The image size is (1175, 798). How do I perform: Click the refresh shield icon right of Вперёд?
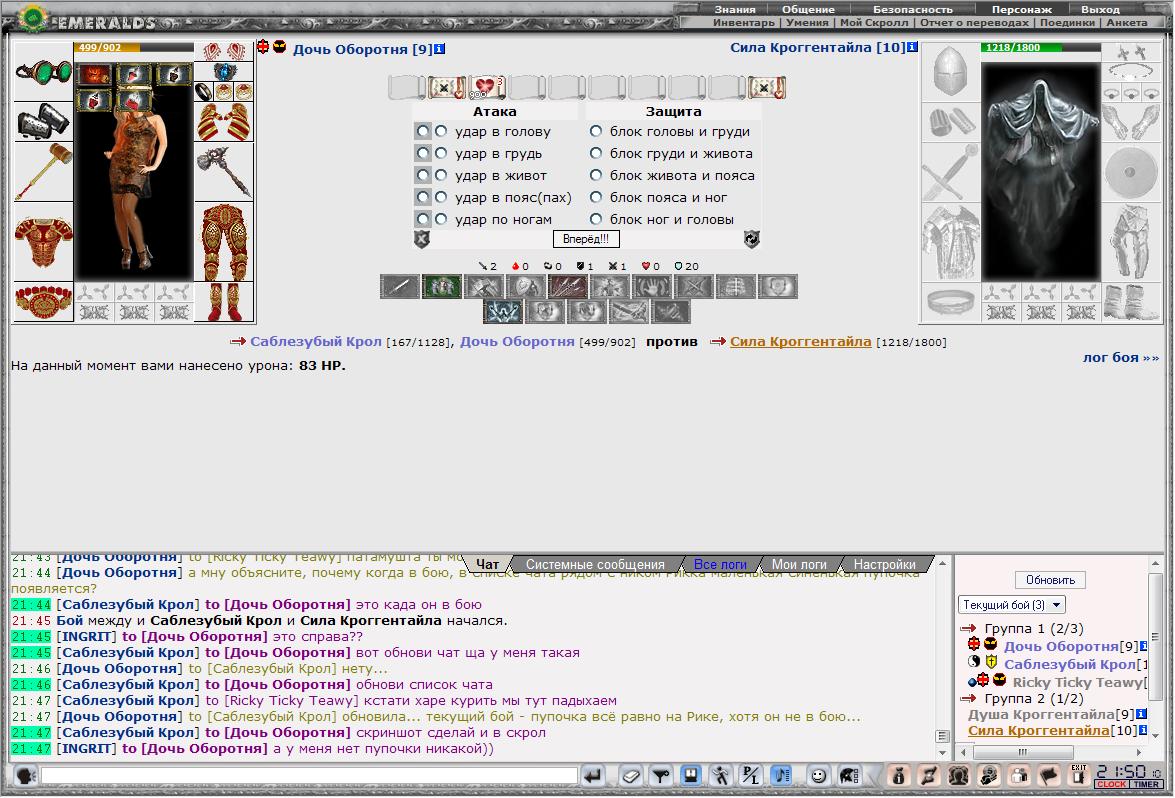point(752,239)
